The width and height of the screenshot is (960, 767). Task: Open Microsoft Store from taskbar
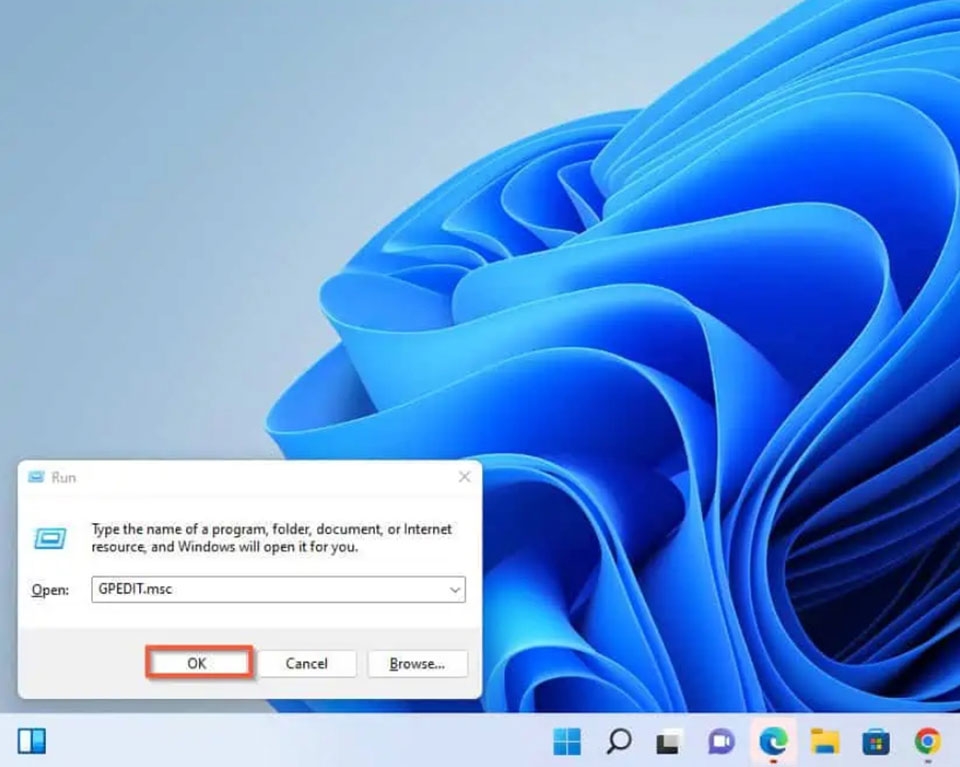[x=876, y=742]
